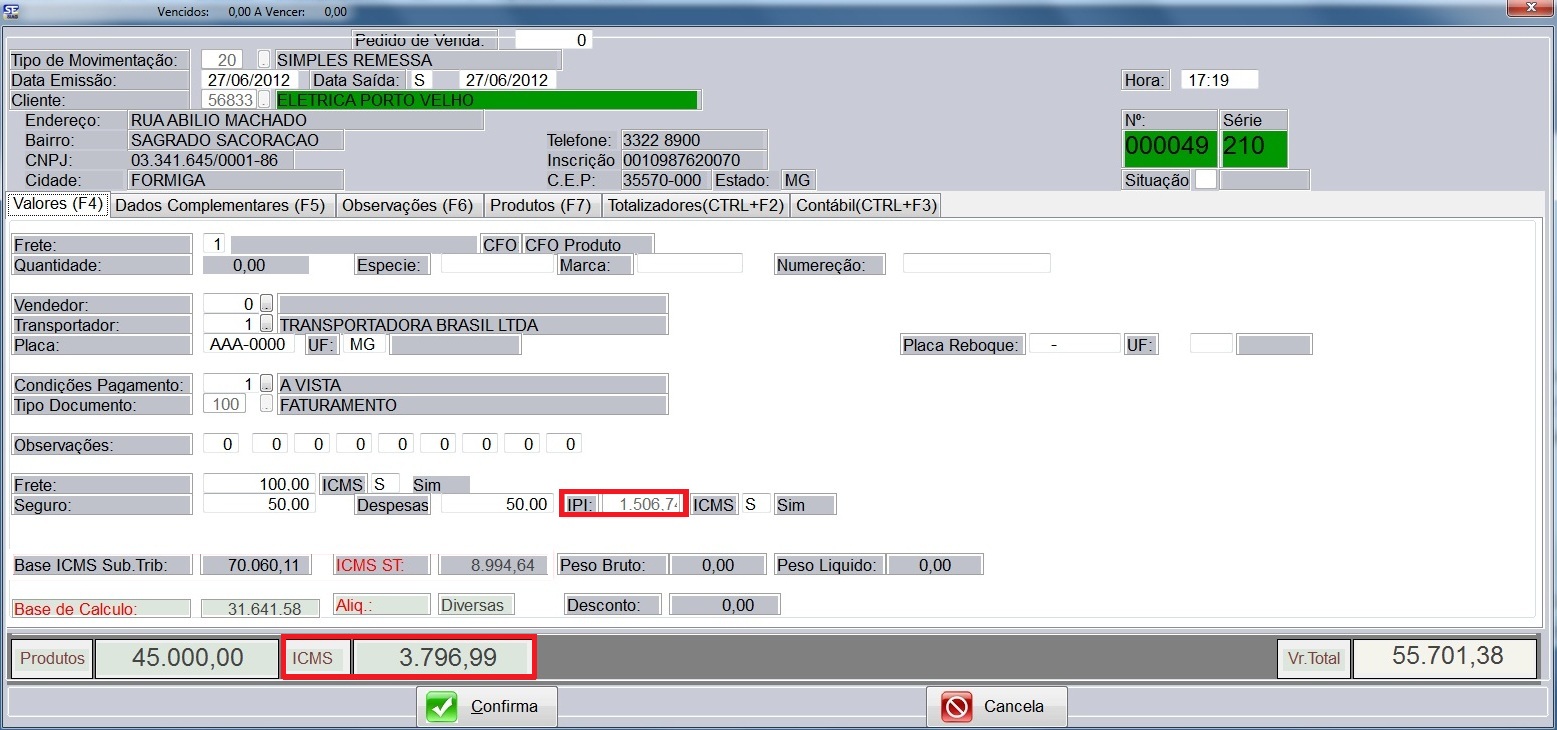Click the Placa field showing AAA-0000

[x=250, y=345]
